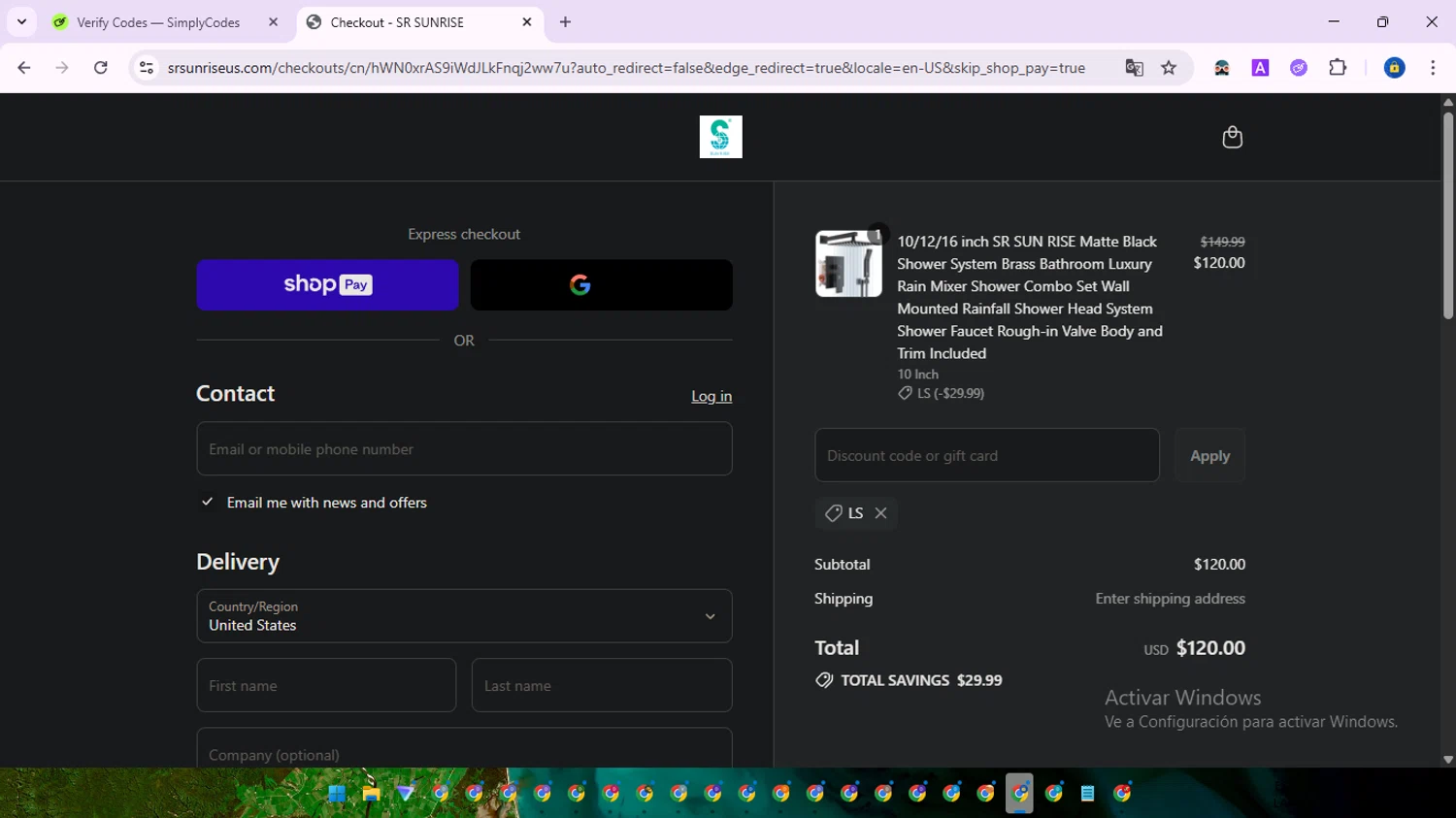Screen dimensions: 1456x818
Task: Open a new browser tab
Action: click(565, 22)
